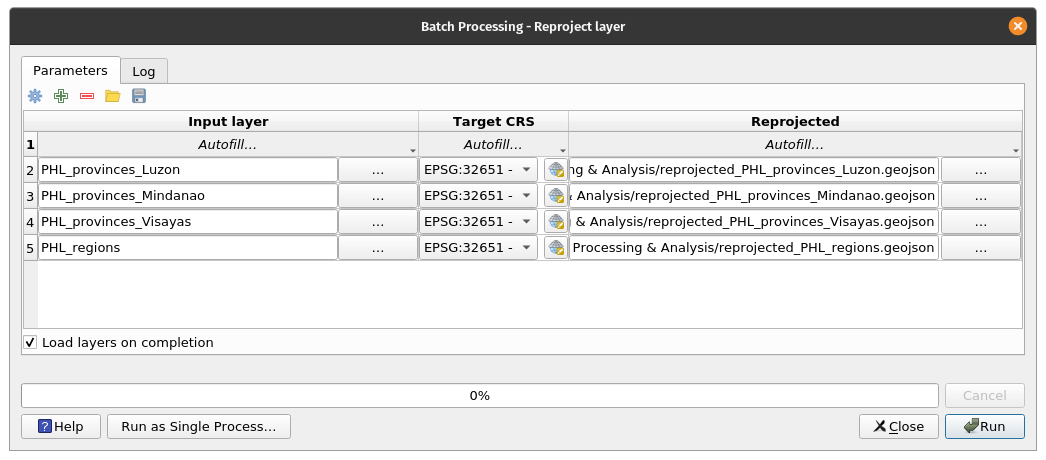
Task: Expand Input layer Autofill dropdown
Action: [x=228, y=145]
